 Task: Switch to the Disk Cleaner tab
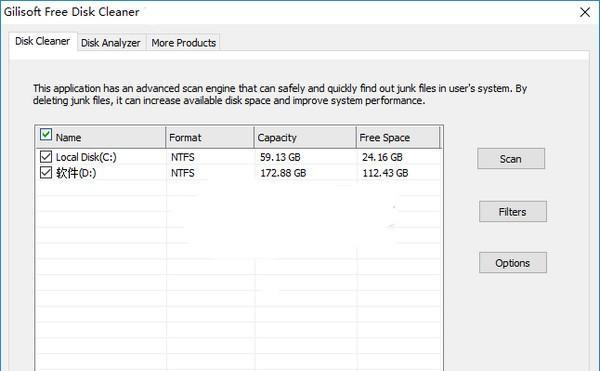(42, 41)
